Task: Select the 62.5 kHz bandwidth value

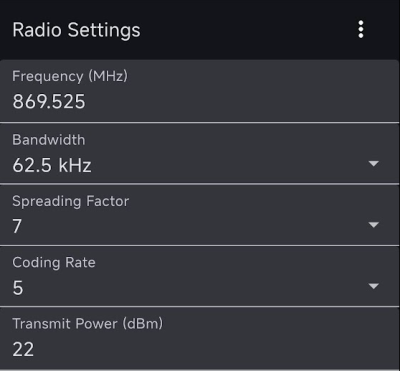Action: (52, 165)
